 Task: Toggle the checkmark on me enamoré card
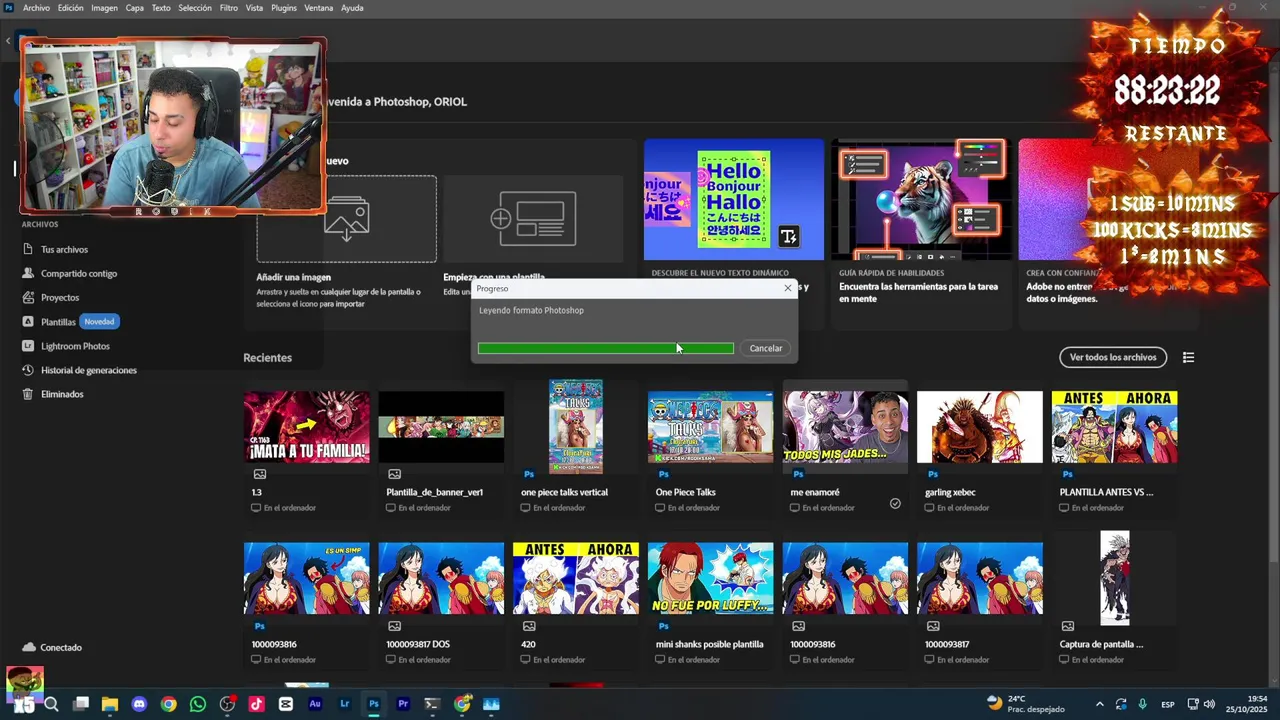895,504
